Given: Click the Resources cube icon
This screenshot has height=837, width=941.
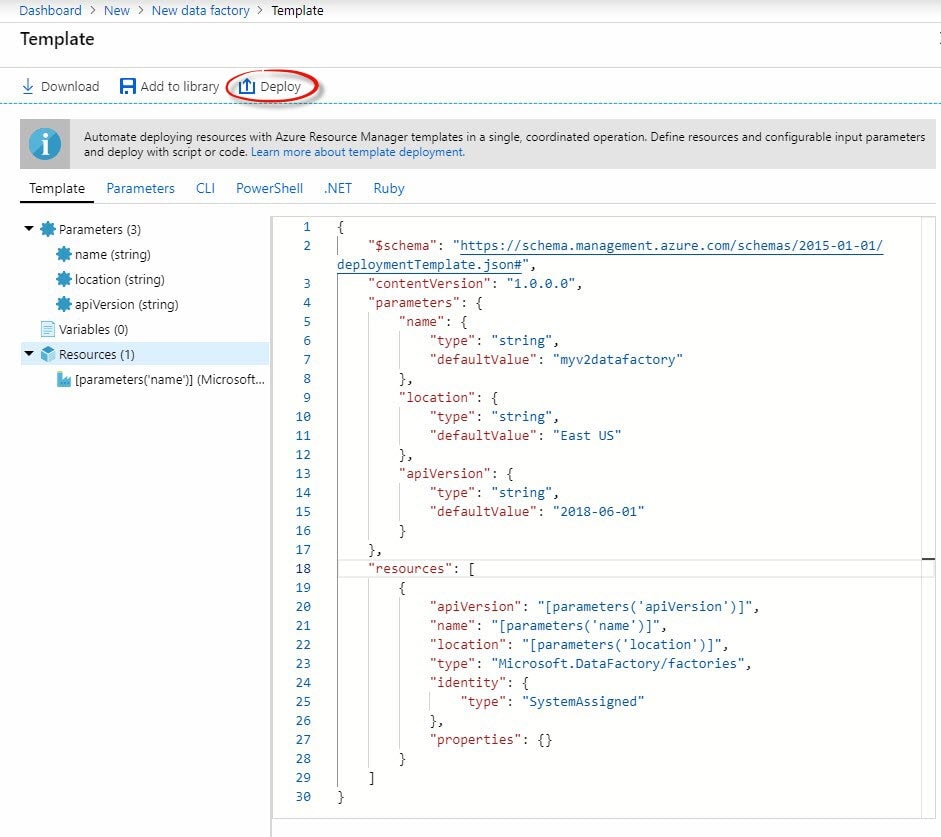Looking at the screenshot, I should (48, 354).
